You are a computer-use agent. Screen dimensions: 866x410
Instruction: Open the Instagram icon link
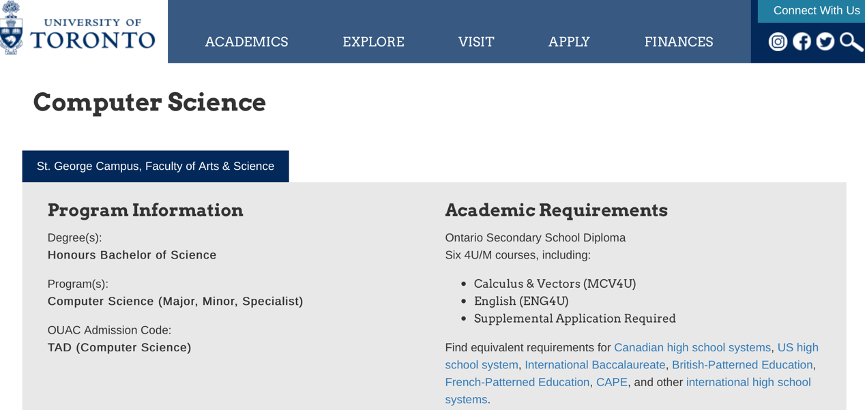778,41
